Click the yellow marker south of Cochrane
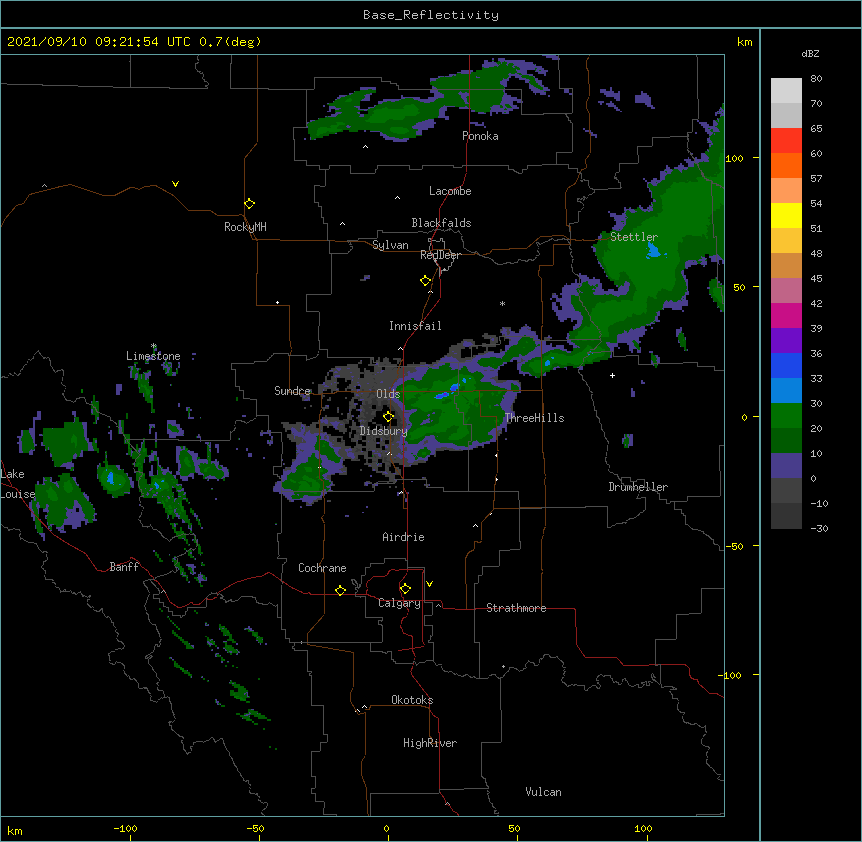Viewport: 862px width, 842px height. 340,590
